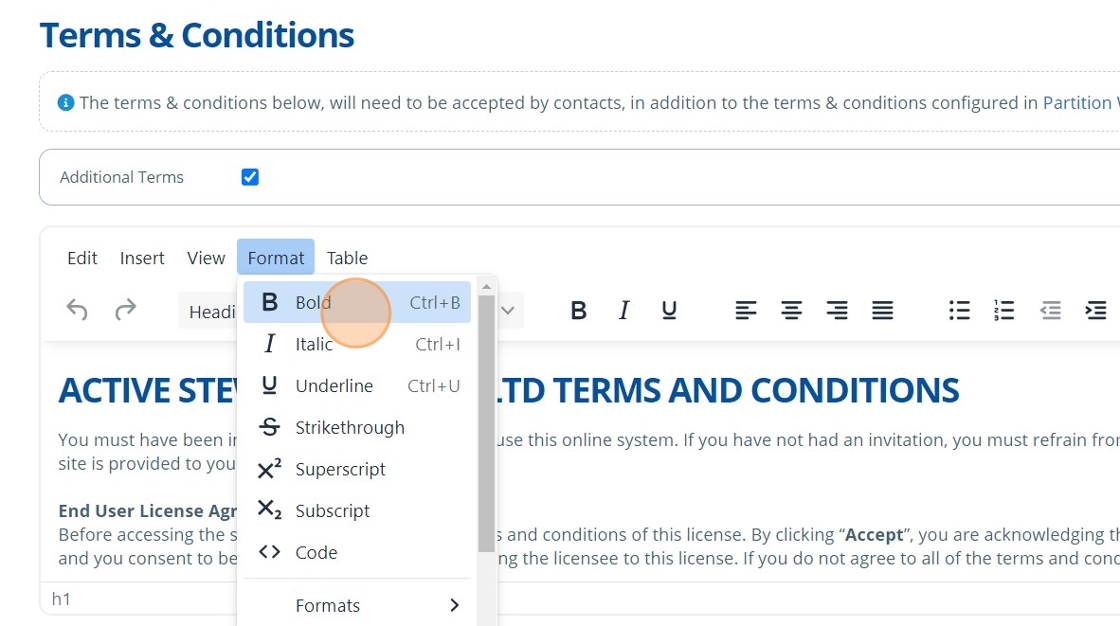The width and height of the screenshot is (1120, 626).
Task: Align text left using toolbar icon
Action: pos(746,311)
